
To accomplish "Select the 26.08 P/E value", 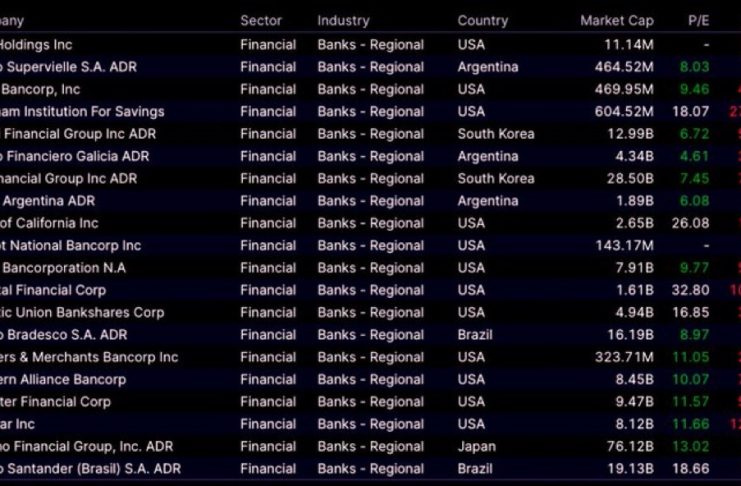I will [691, 223].
